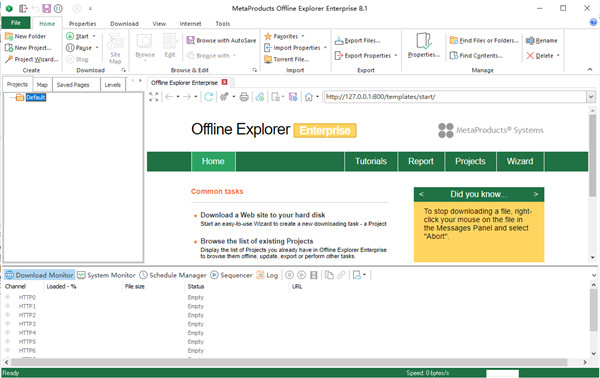Customize the quick access toolbar dropdown
Image resolution: width=600 pixels, height=378 pixels.
(90, 8)
